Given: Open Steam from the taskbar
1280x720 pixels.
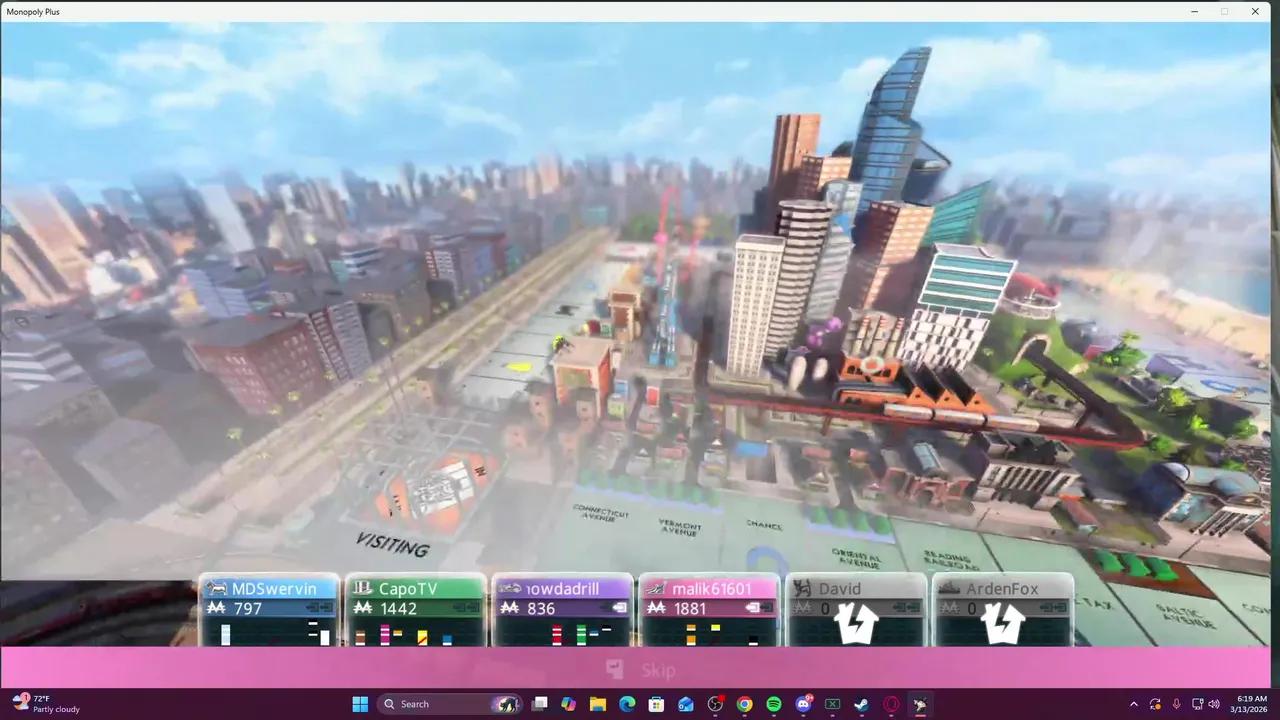Looking at the screenshot, I should 861,704.
